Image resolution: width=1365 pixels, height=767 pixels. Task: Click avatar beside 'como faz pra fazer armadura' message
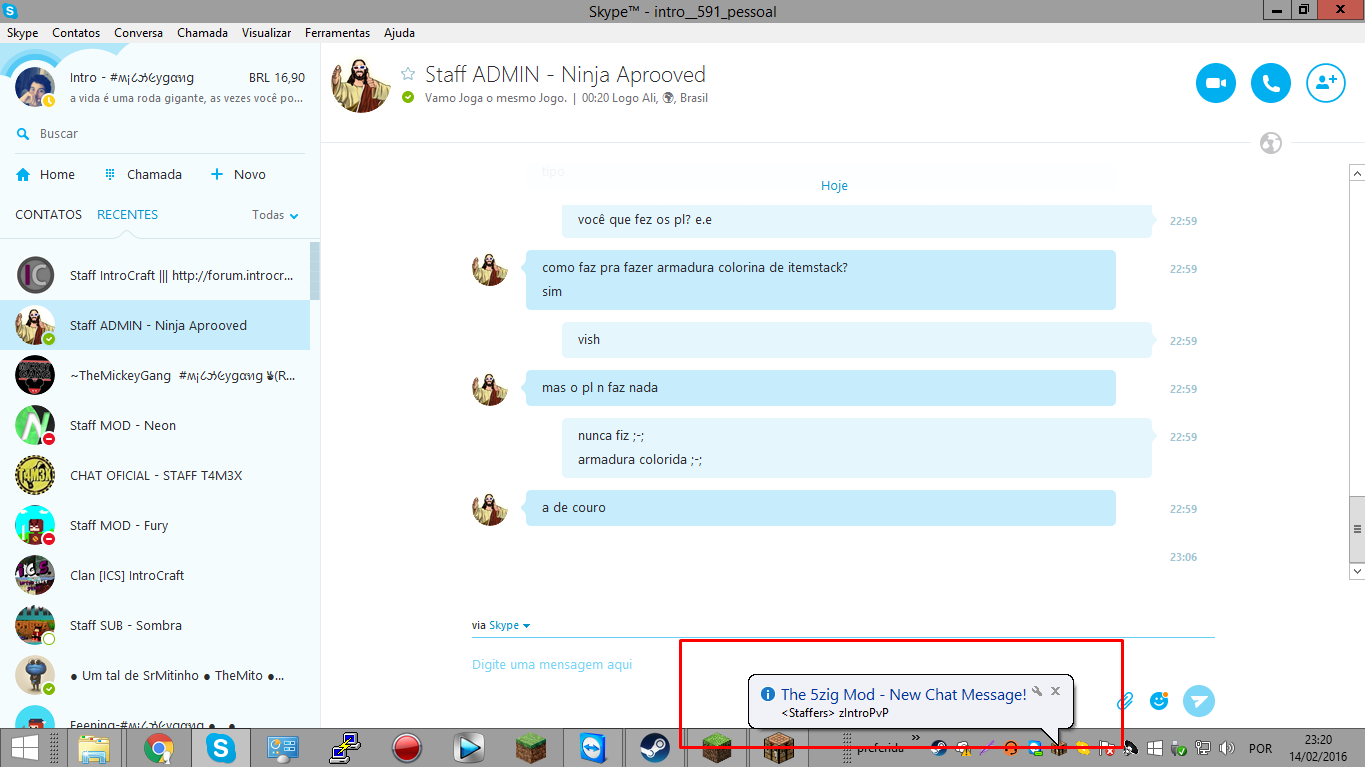click(x=490, y=269)
